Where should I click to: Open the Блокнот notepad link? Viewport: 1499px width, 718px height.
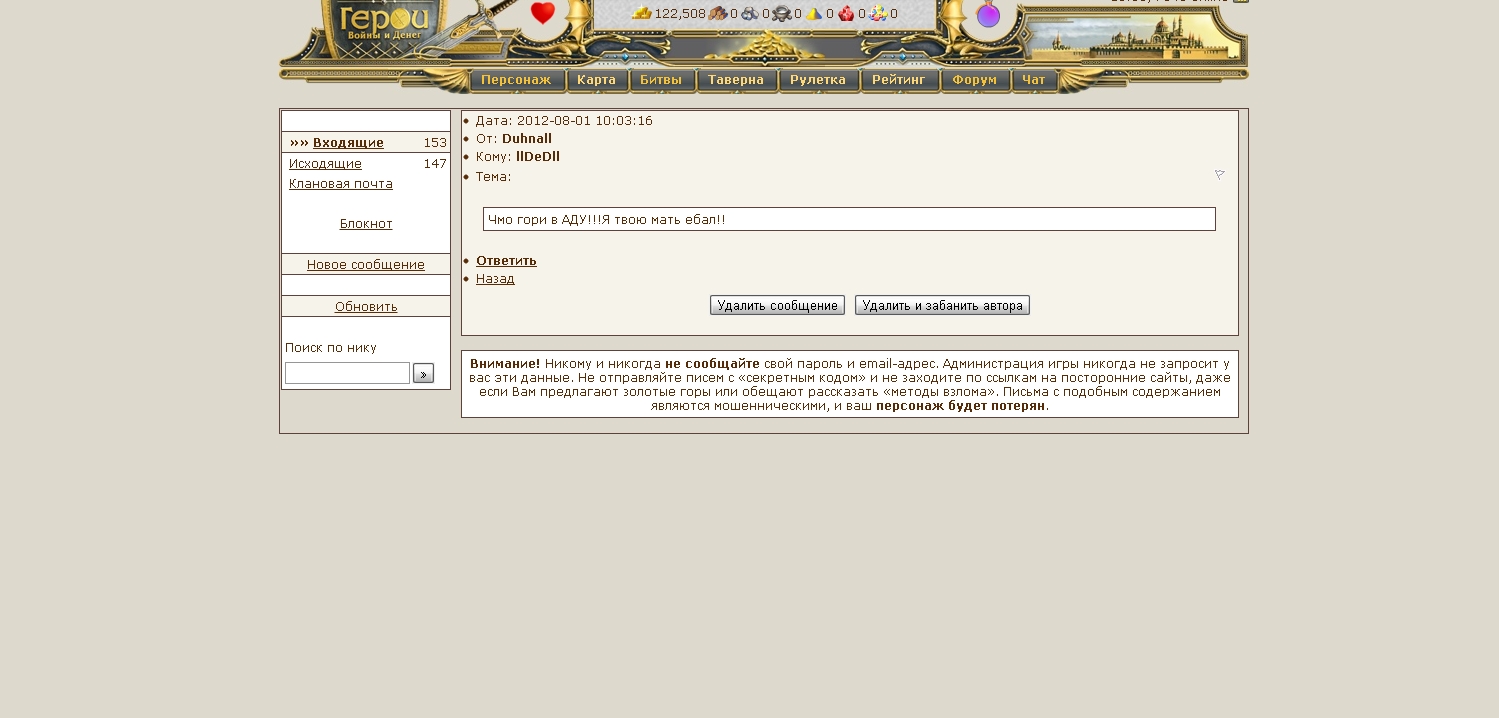pyautogui.click(x=366, y=224)
